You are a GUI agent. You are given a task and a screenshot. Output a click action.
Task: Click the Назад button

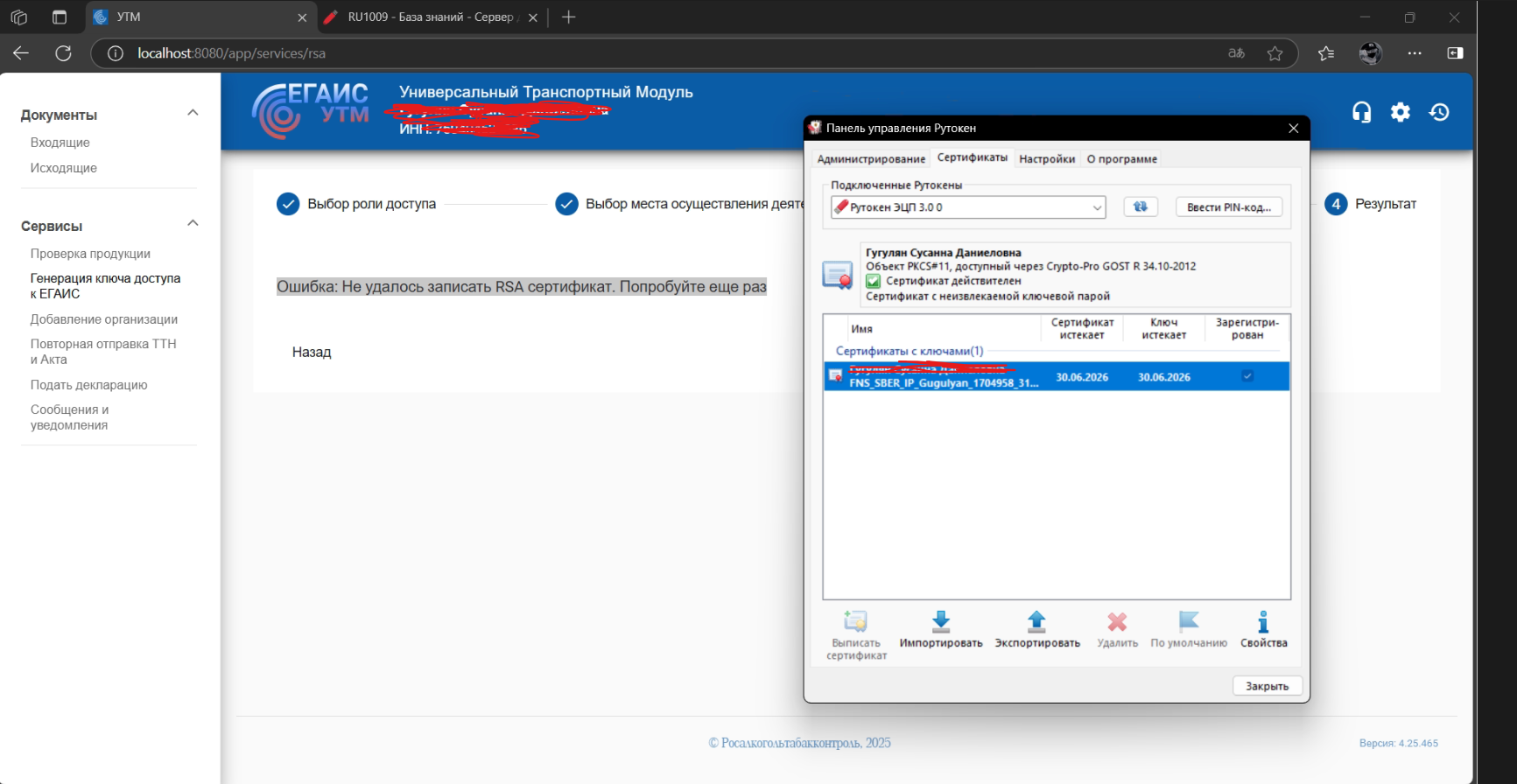click(x=312, y=352)
